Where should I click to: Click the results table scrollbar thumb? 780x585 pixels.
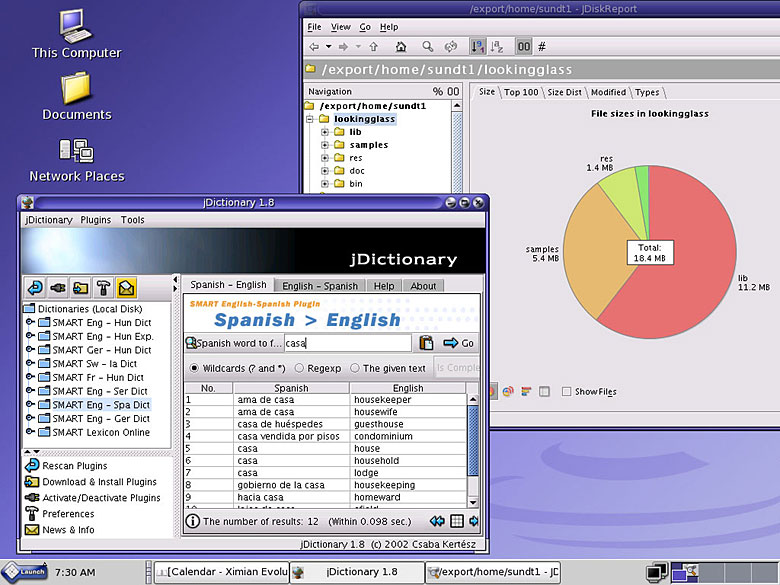pyautogui.click(x=473, y=440)
